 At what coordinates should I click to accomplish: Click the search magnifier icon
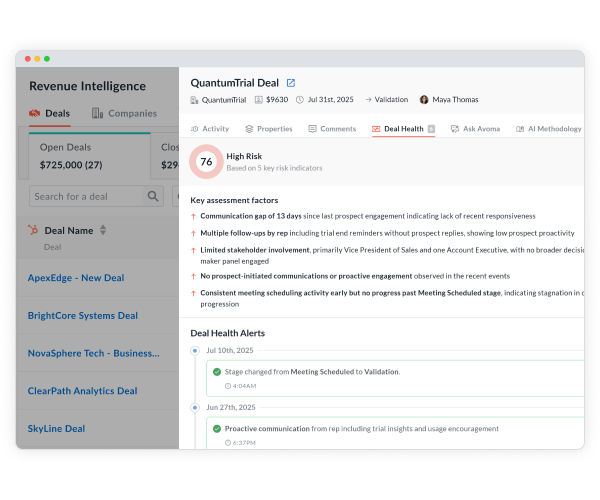click(x=153, y=196)
